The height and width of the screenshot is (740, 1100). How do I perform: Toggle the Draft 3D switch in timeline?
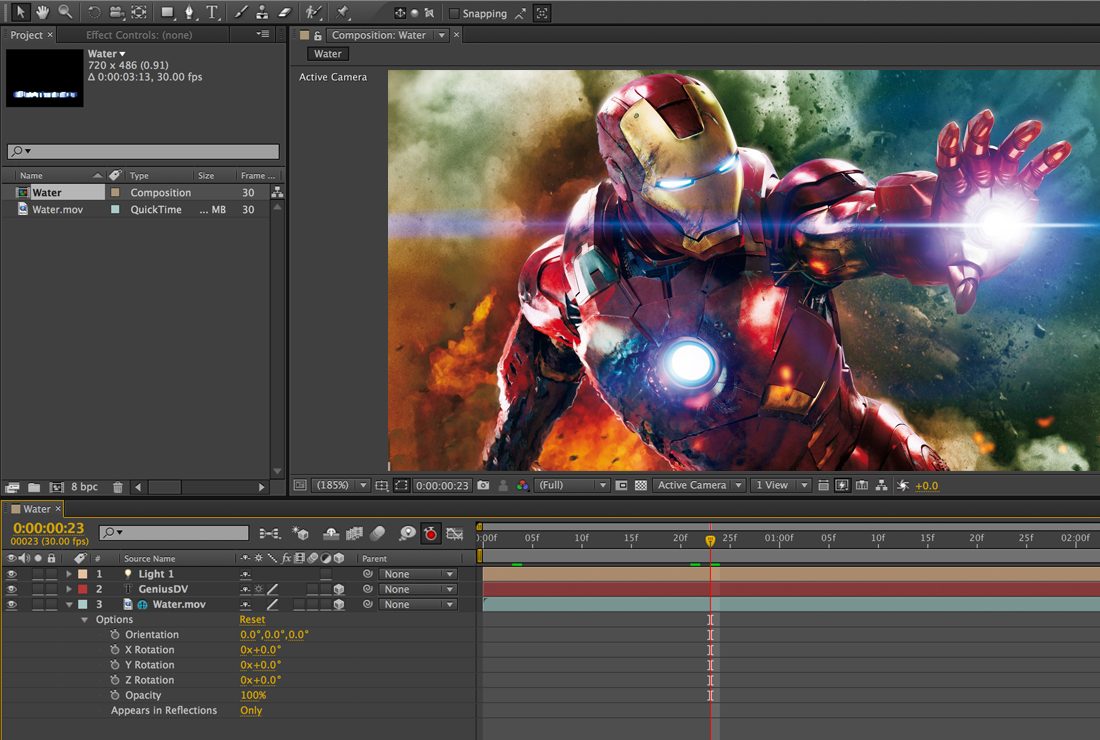point(300,534)
